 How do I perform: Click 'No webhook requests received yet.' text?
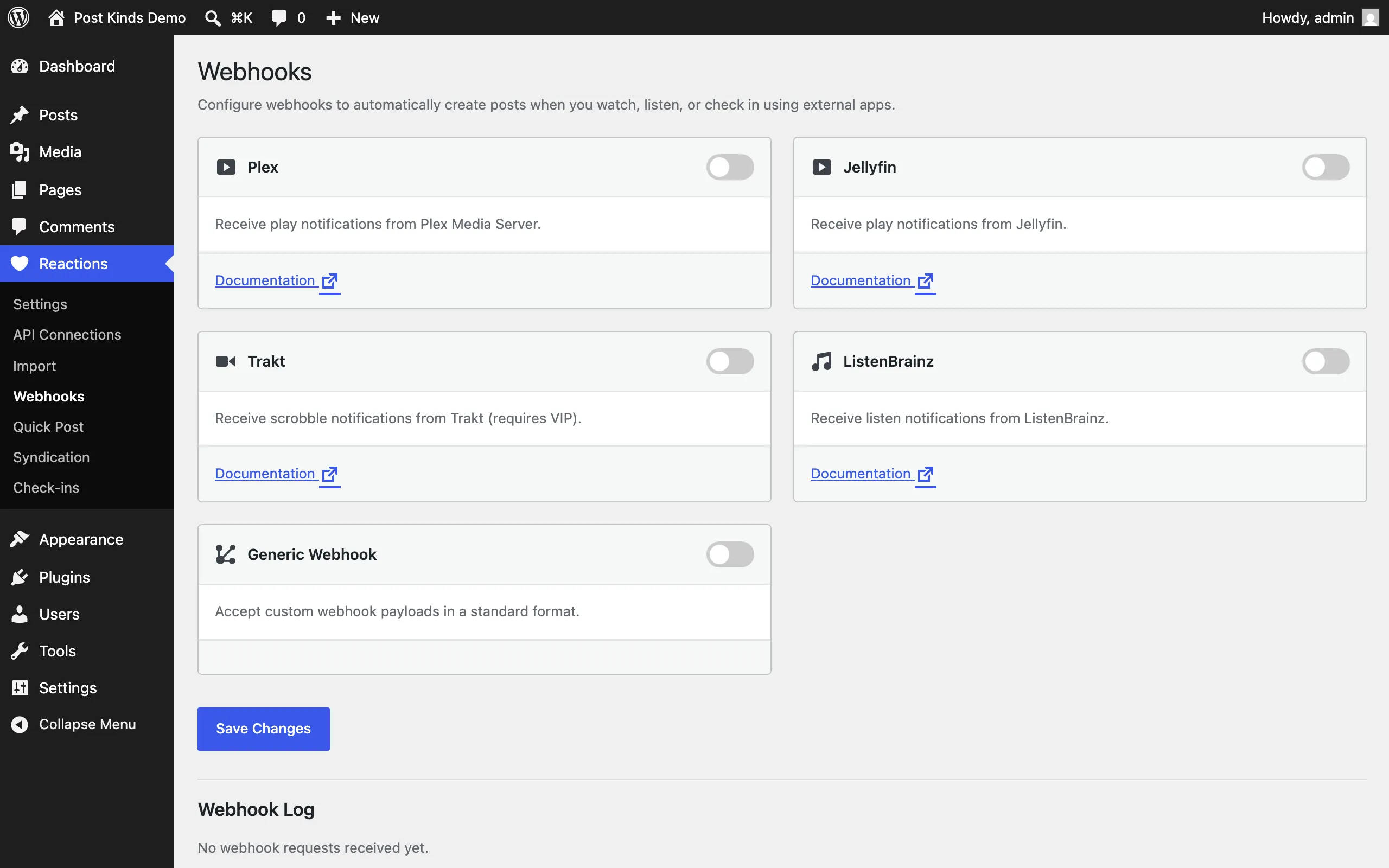coord(313,848)
